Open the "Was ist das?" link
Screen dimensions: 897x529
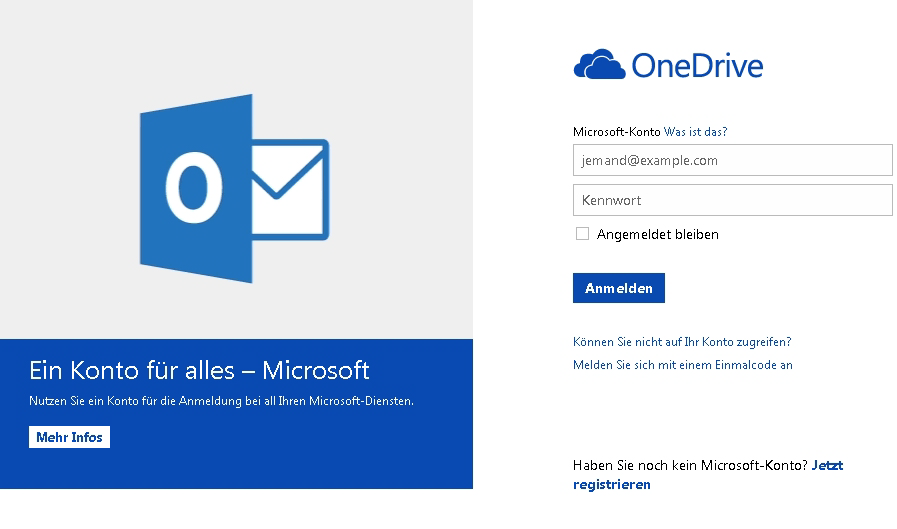point(695,131)
